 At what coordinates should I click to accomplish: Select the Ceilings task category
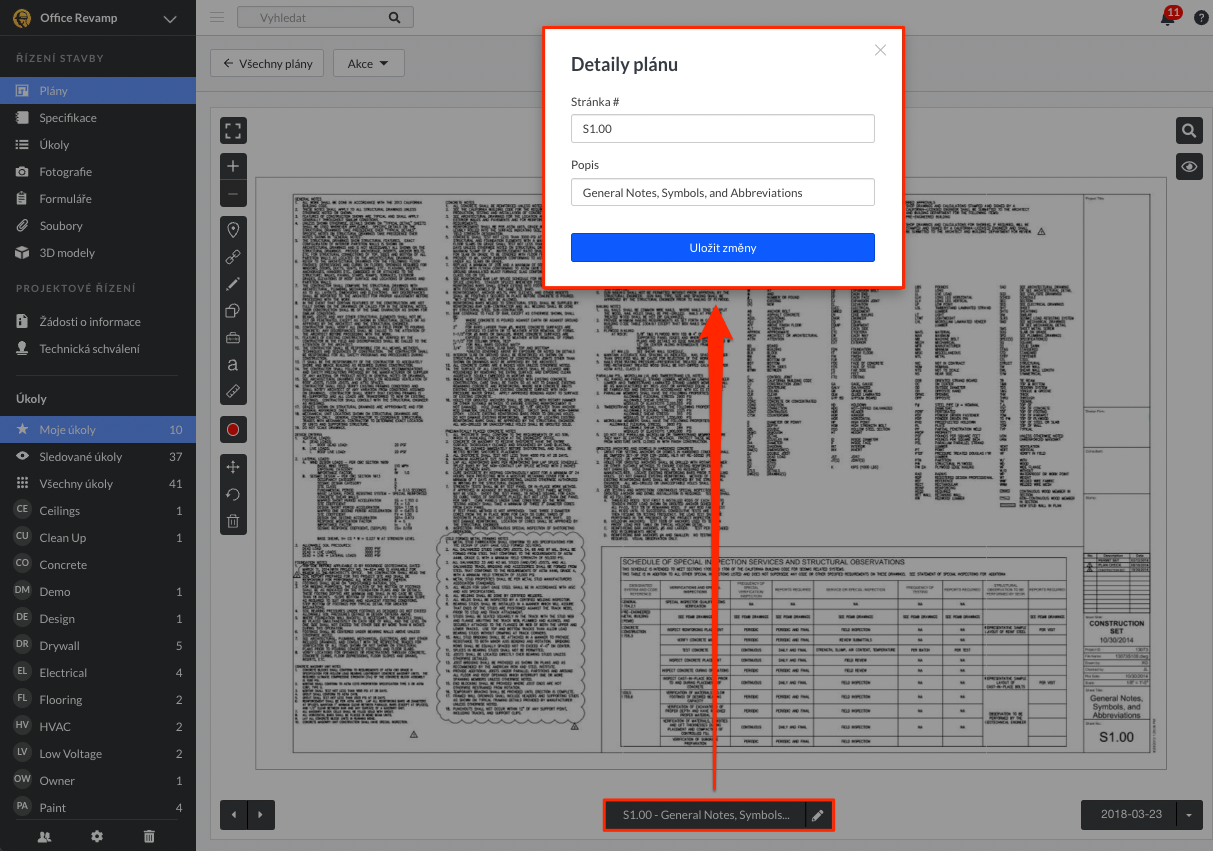[x=98, y=510]
